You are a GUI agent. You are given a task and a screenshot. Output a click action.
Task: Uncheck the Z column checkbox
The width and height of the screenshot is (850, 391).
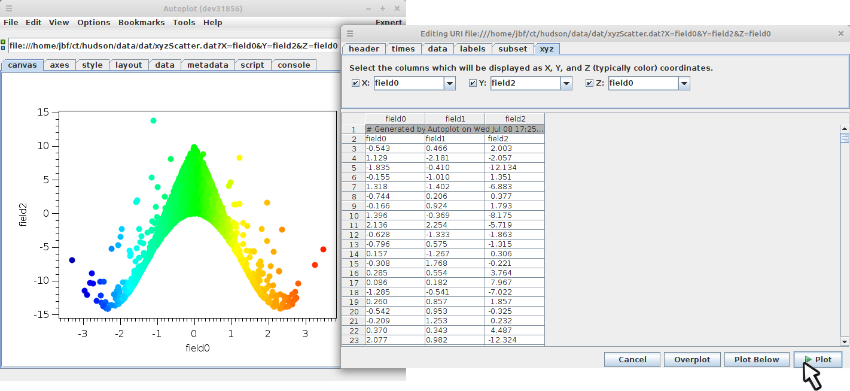tap(590, 84)
